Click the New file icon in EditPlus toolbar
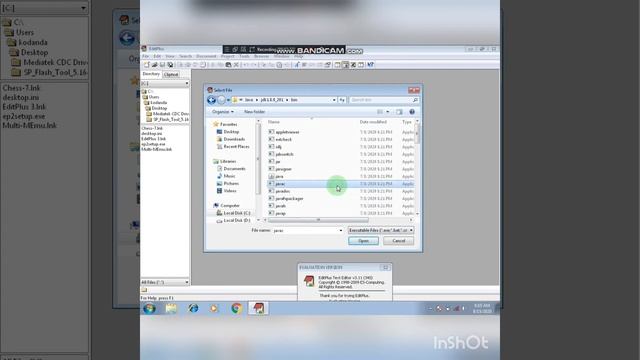 click(147, 65)
